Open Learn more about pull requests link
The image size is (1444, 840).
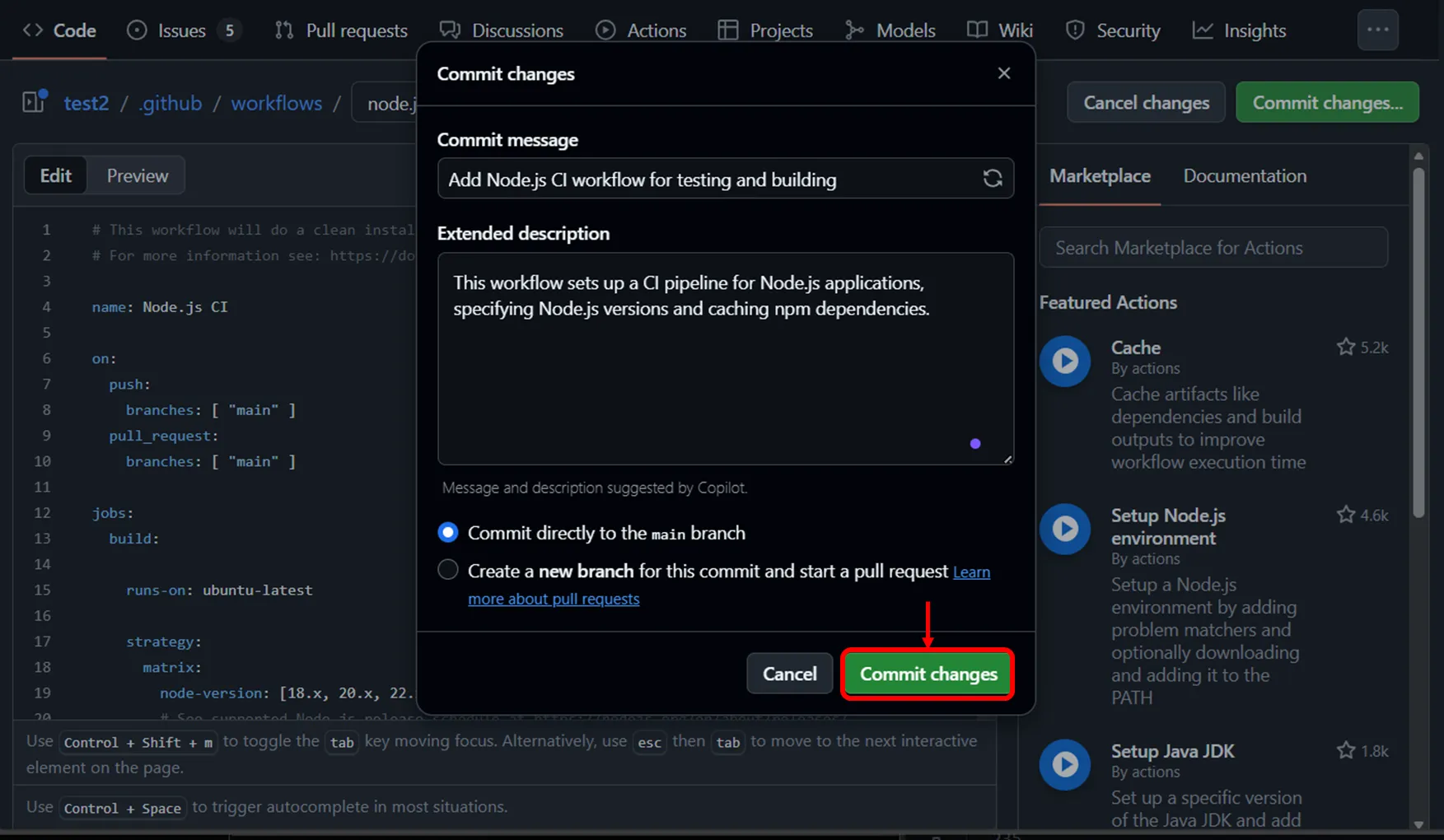553,599
